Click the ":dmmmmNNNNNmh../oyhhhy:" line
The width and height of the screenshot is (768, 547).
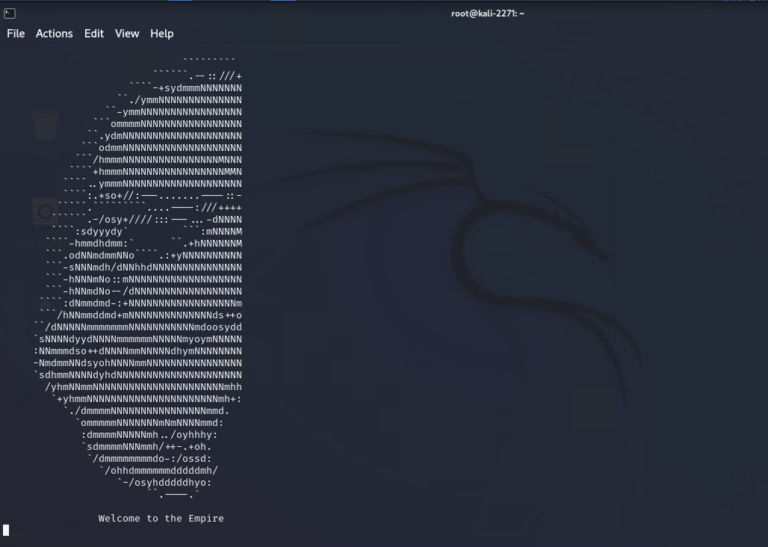tap(149, 434)
